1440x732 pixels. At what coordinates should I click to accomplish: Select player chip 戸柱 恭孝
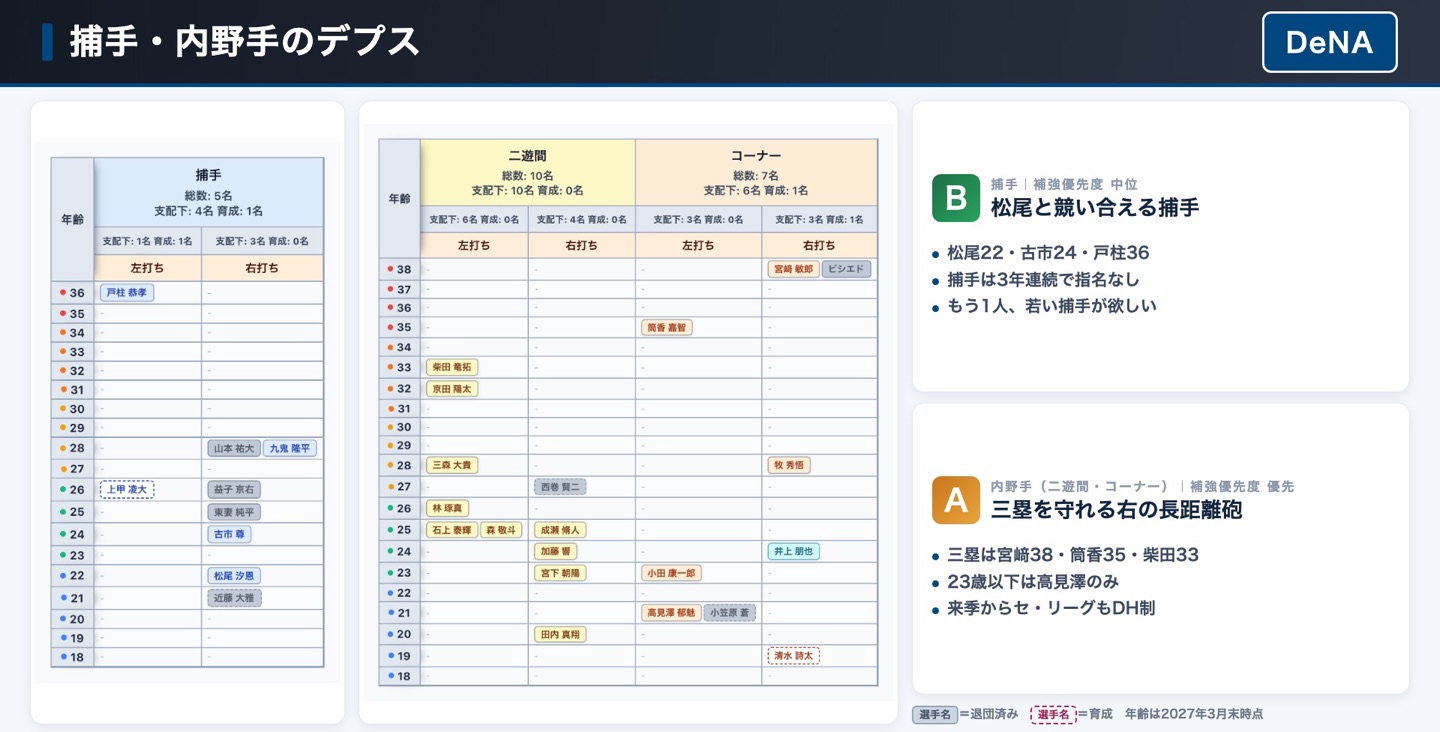pos(127,293)
